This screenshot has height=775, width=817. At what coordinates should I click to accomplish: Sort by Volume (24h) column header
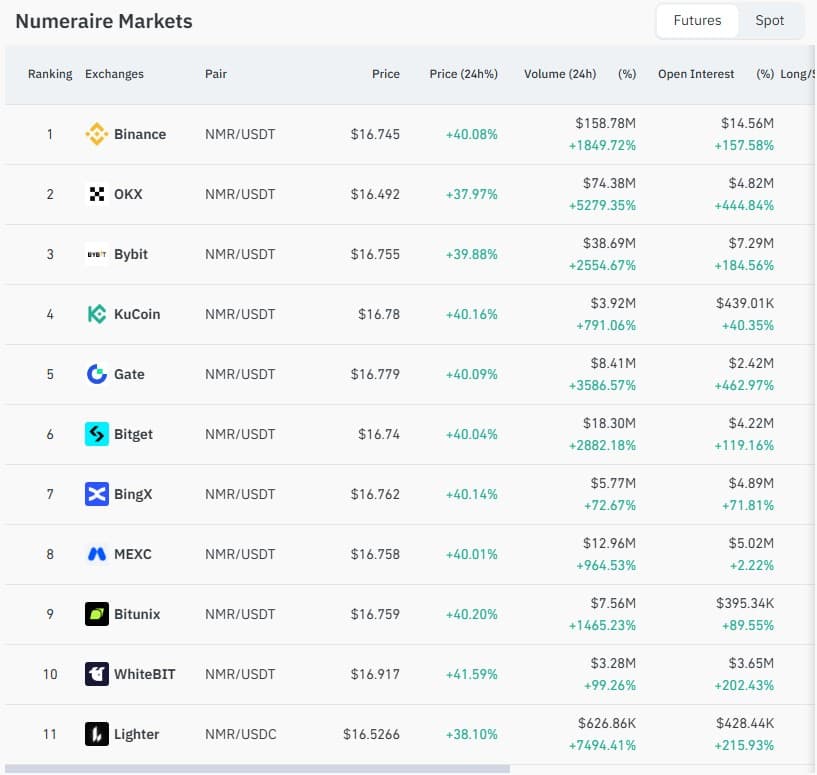pos(560,74)
